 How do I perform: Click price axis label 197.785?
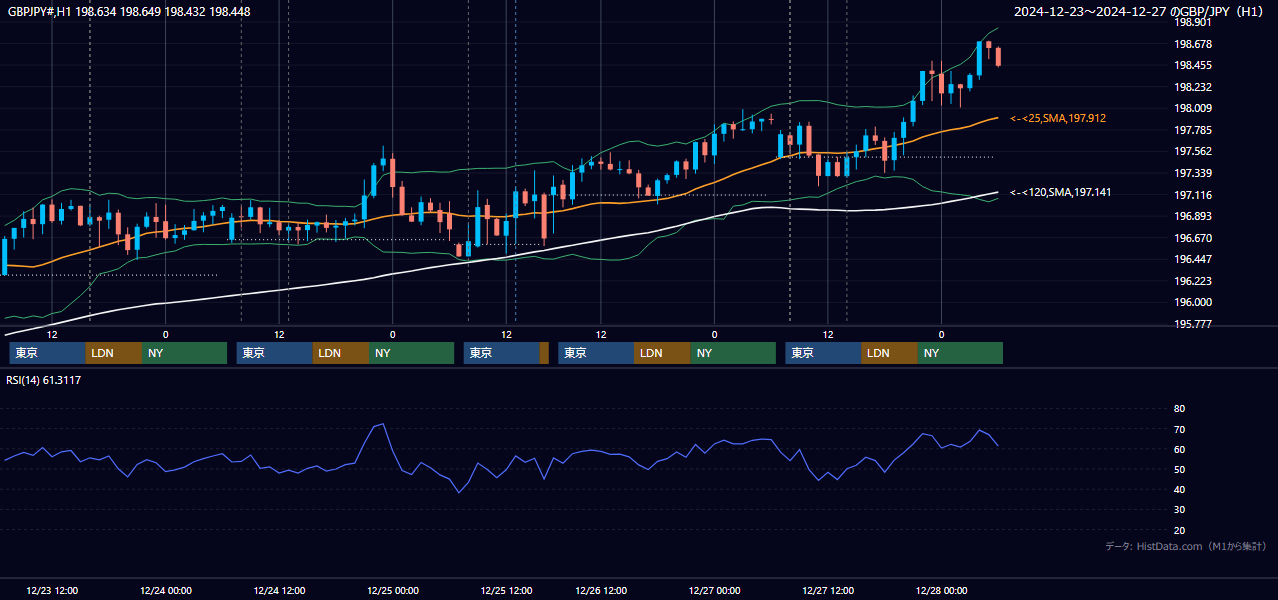tap(1192, 130)
